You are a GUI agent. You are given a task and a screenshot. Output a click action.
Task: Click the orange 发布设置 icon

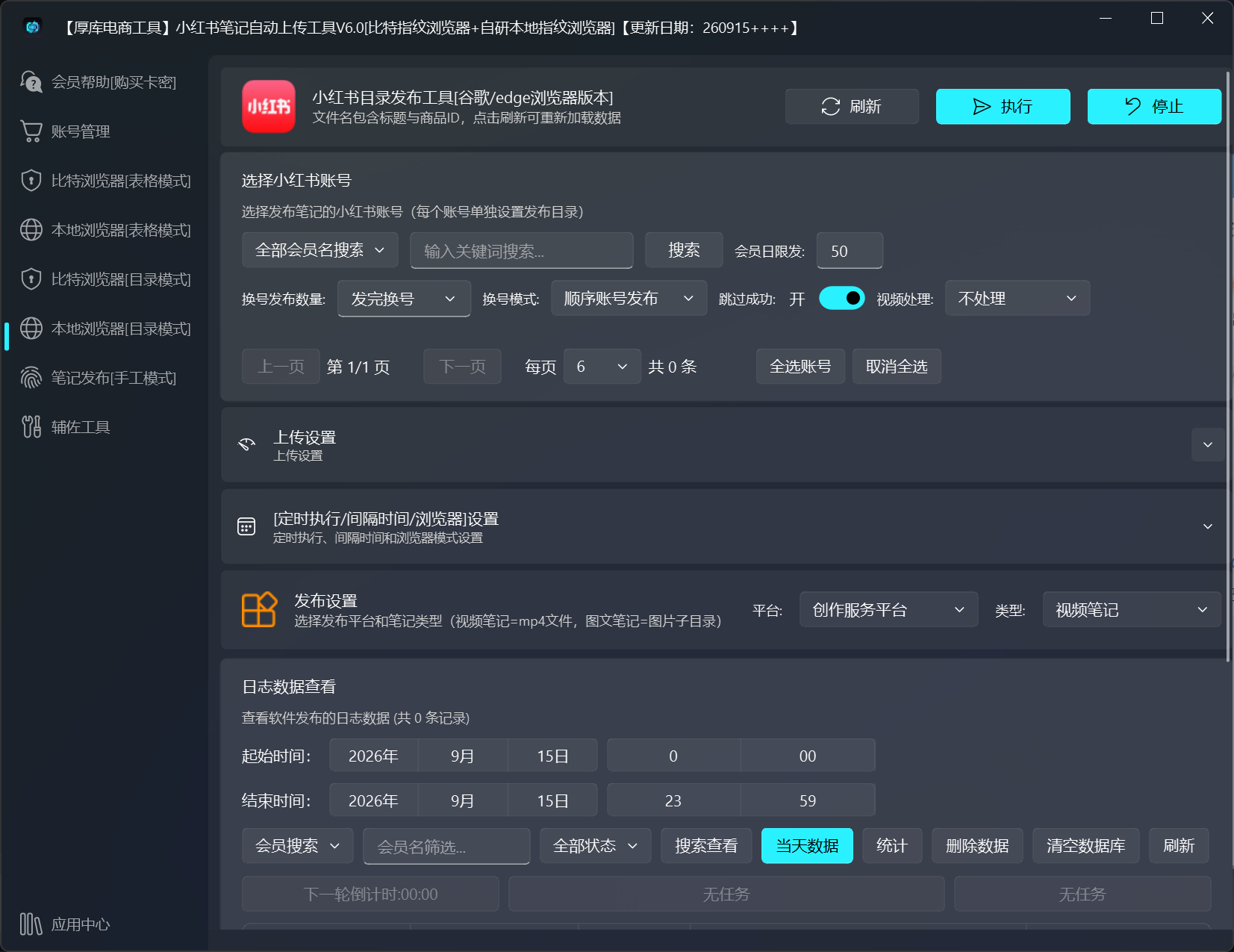click(x=259, y=610)
